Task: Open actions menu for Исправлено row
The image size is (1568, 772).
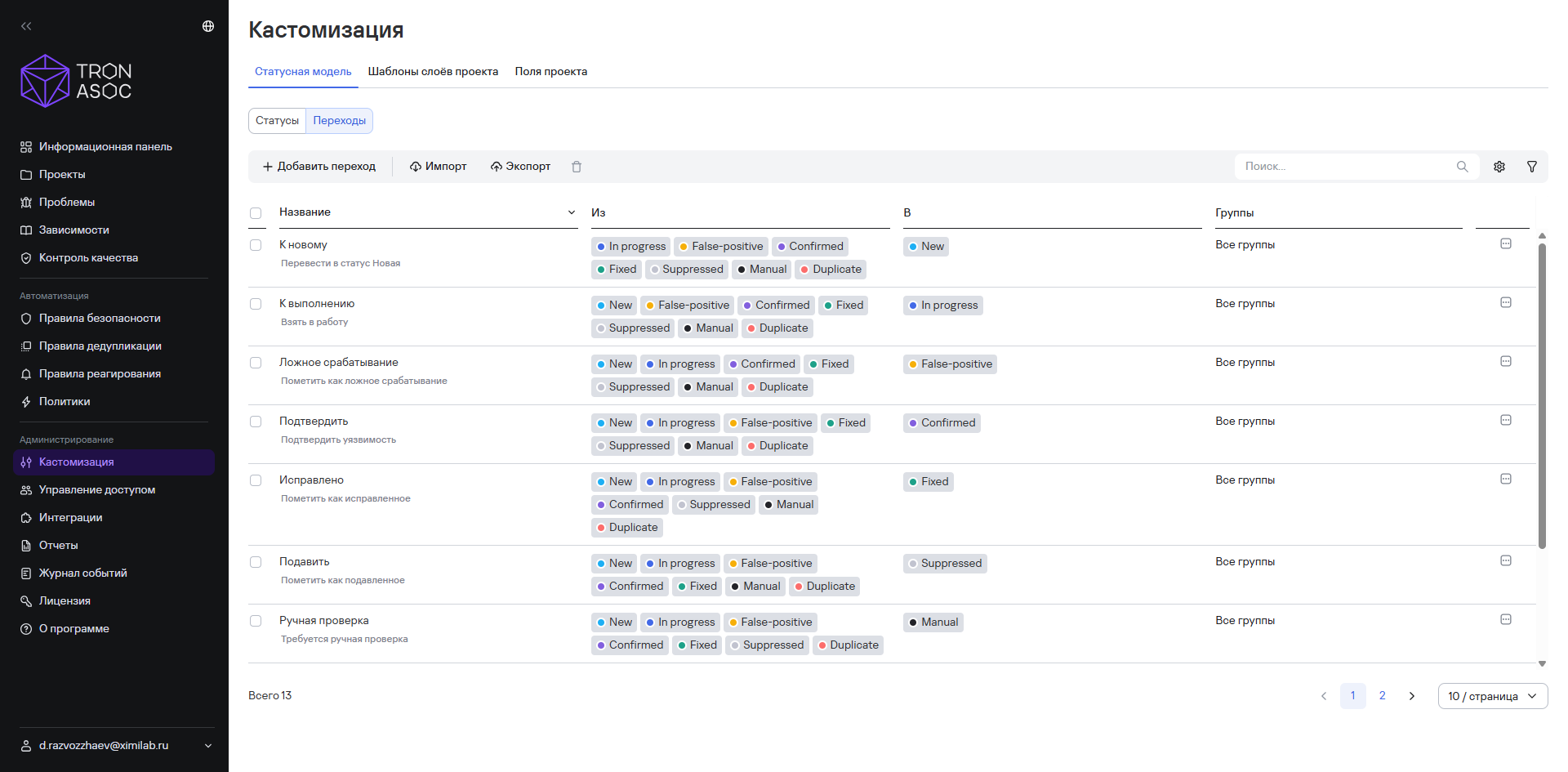Action: click(x=1506, y=479)
